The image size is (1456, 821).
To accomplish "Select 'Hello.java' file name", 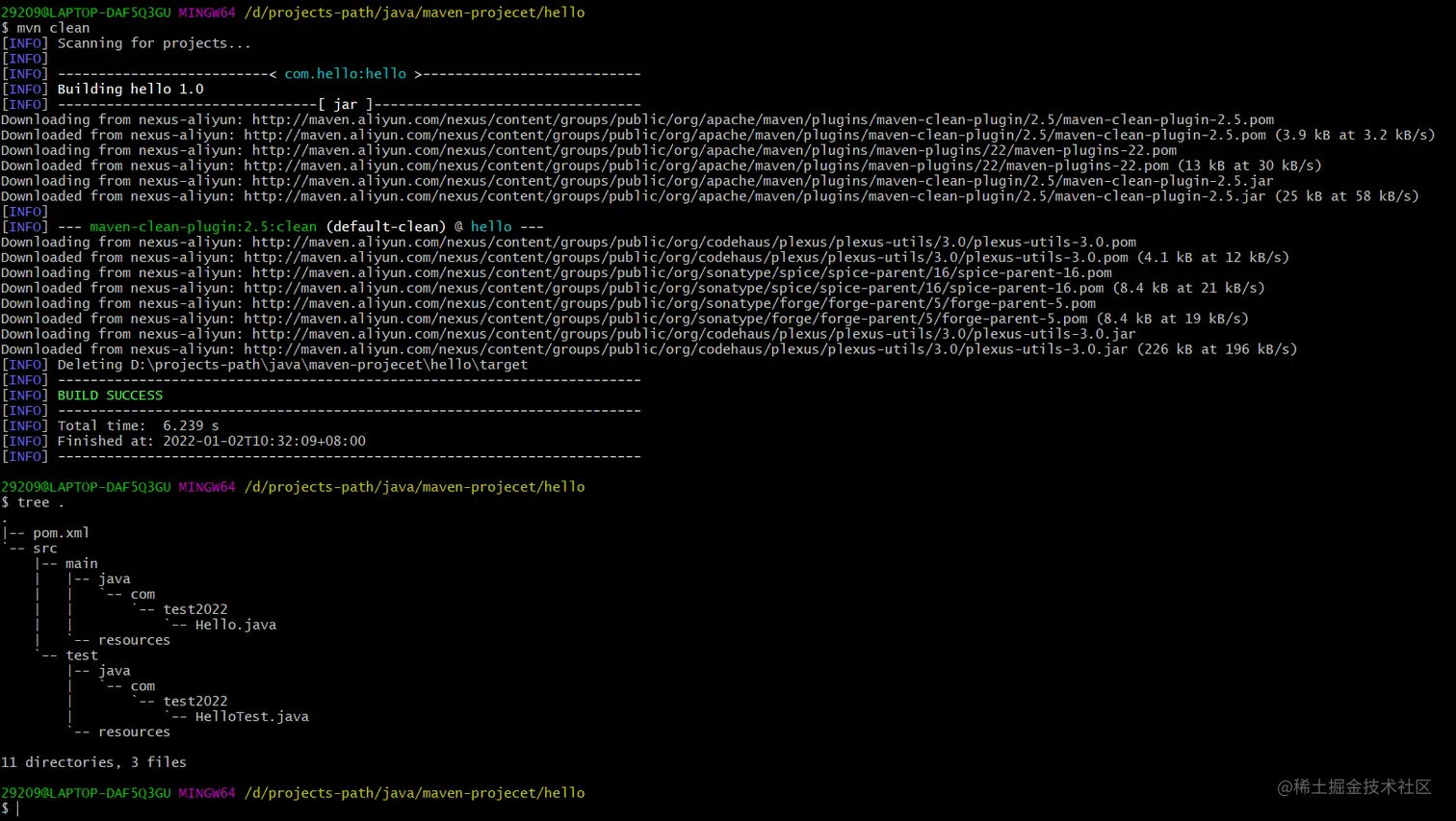I will click(x=236, y=626).
